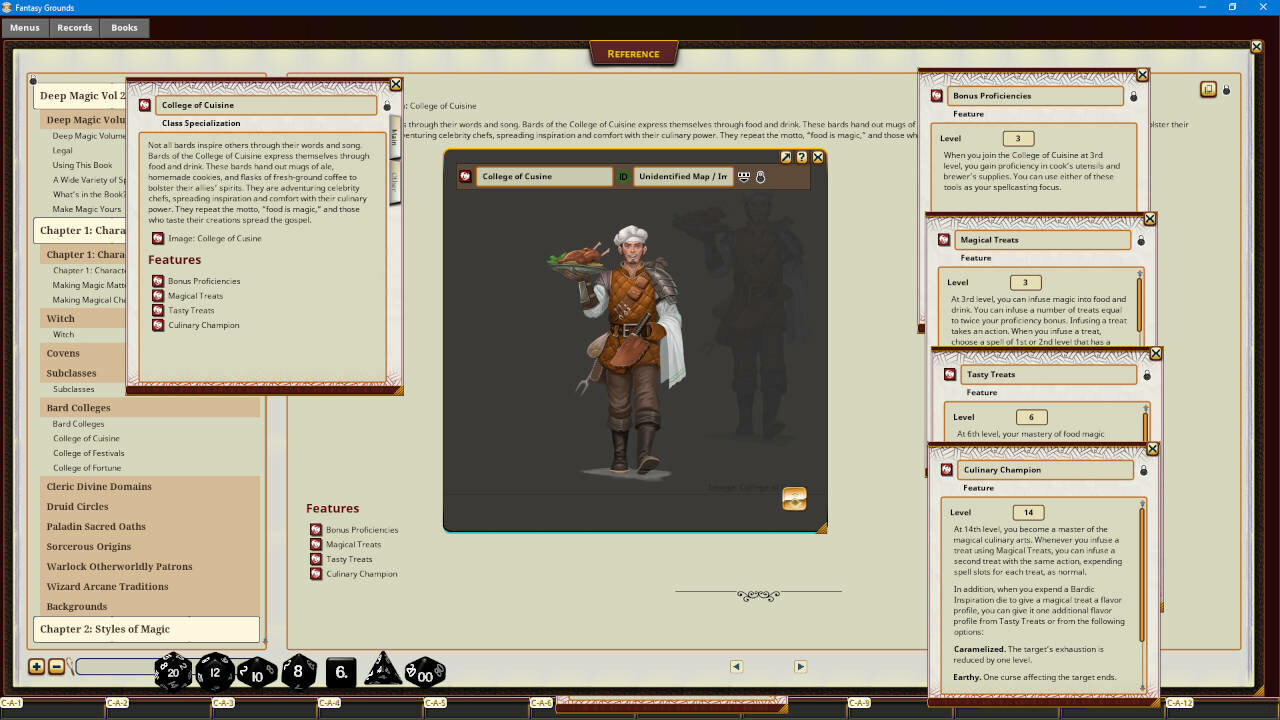Open the help question-mark on the image window
Image resolution: width=1280 pixels, height=720 pixels.
point(801,157)
